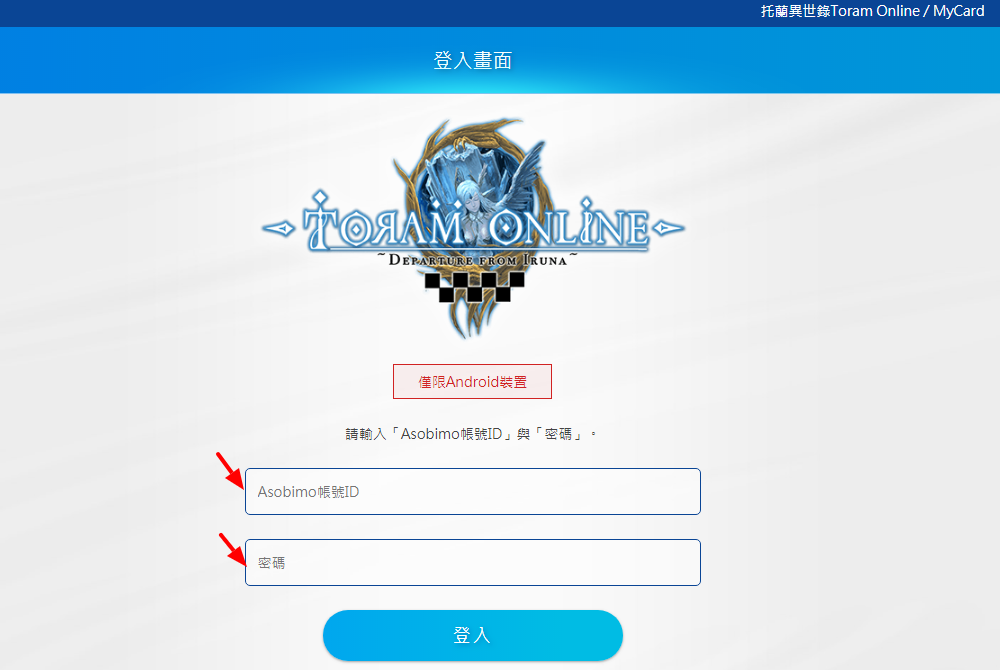Click the right diamond ornament of the logo
The height and width of the screenshot is (670, 1000).
coord(668,228)
